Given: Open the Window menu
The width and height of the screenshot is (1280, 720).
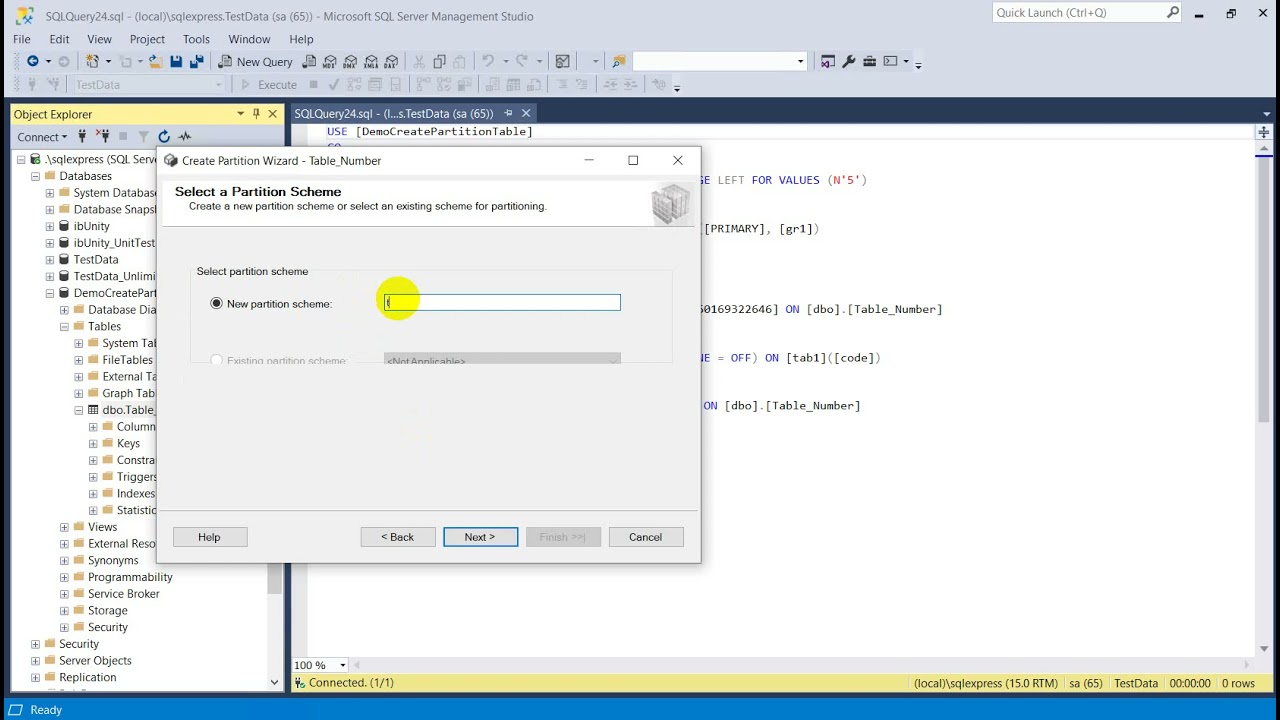Looking at the screenshot, I should click(x=249, y=39).
